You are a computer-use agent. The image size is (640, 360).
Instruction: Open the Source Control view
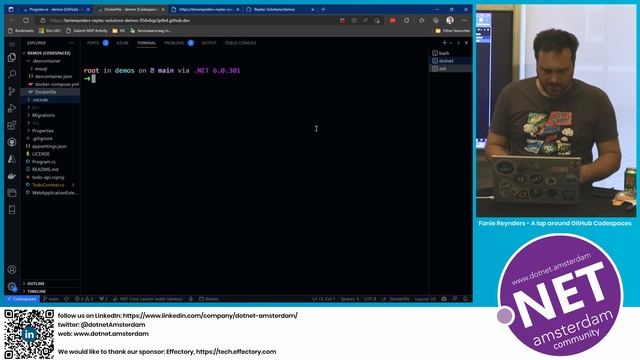click(x=12, y=91)
